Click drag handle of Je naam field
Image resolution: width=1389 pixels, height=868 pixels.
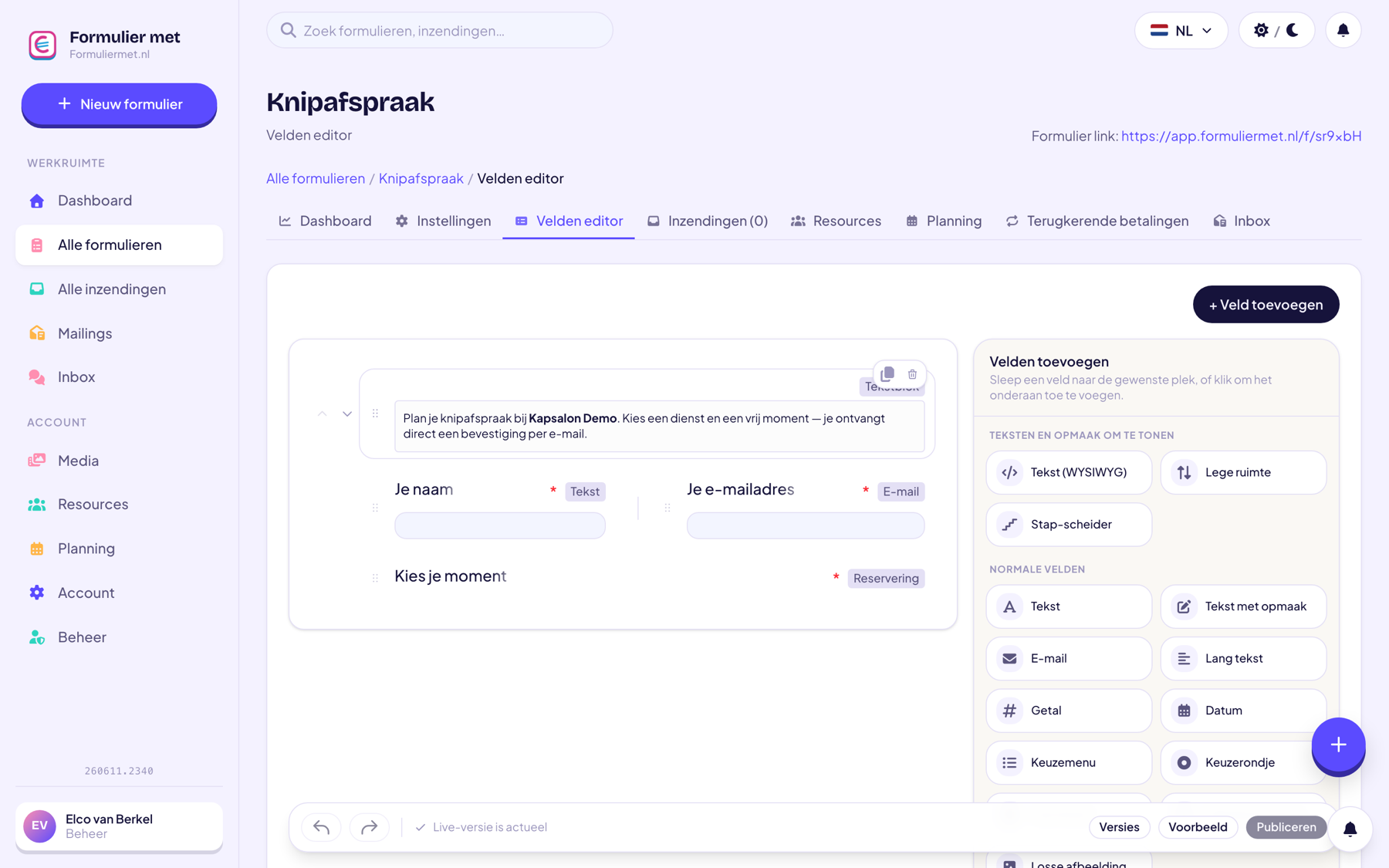(x=375, y=508)
